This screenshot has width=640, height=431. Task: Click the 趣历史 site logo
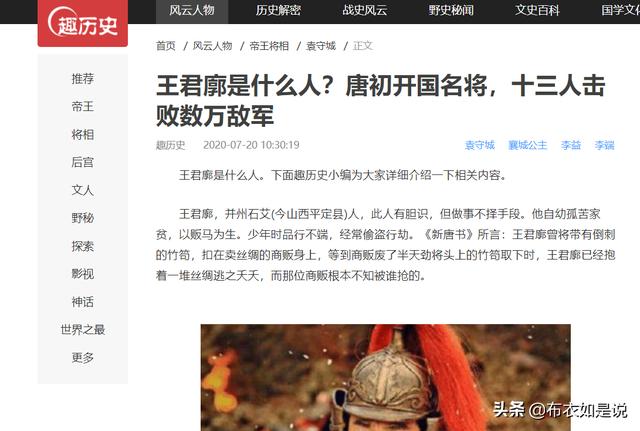pyautogui.click(x=83, y=23)
